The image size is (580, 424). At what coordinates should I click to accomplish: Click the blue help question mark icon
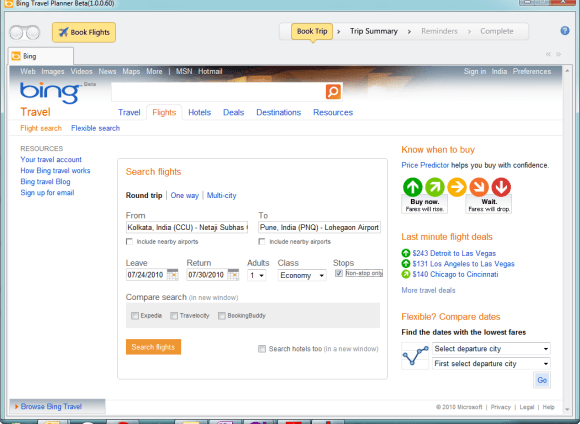(x=564, y=31)
